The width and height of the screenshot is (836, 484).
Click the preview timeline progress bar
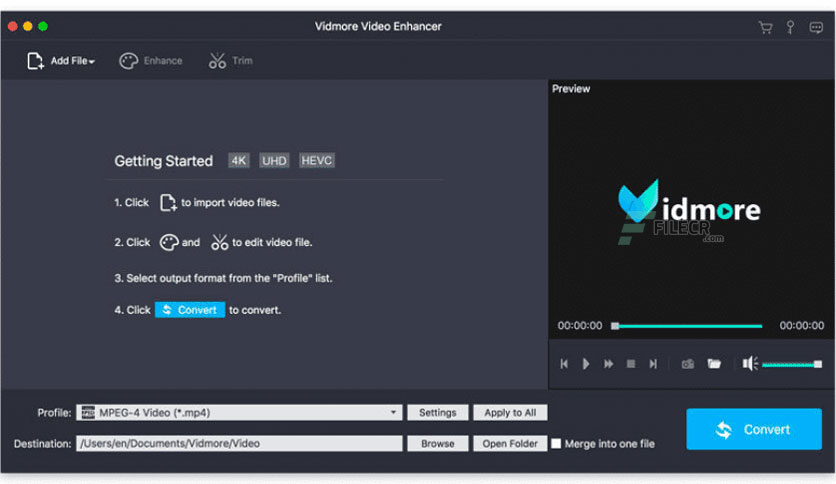[687, 326]
